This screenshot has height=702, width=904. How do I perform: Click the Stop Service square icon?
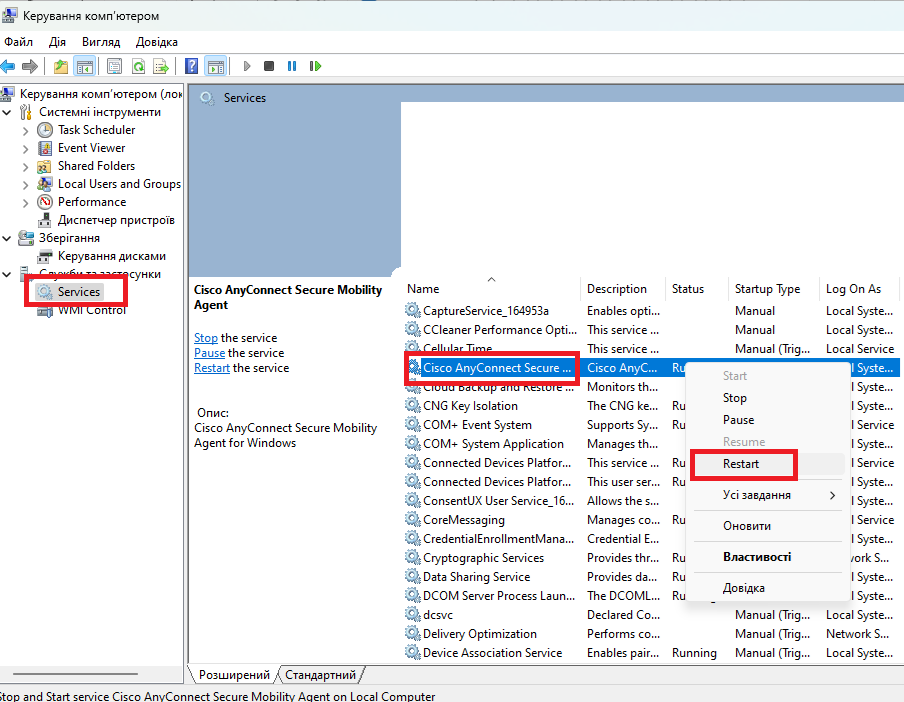click(269, 66)
